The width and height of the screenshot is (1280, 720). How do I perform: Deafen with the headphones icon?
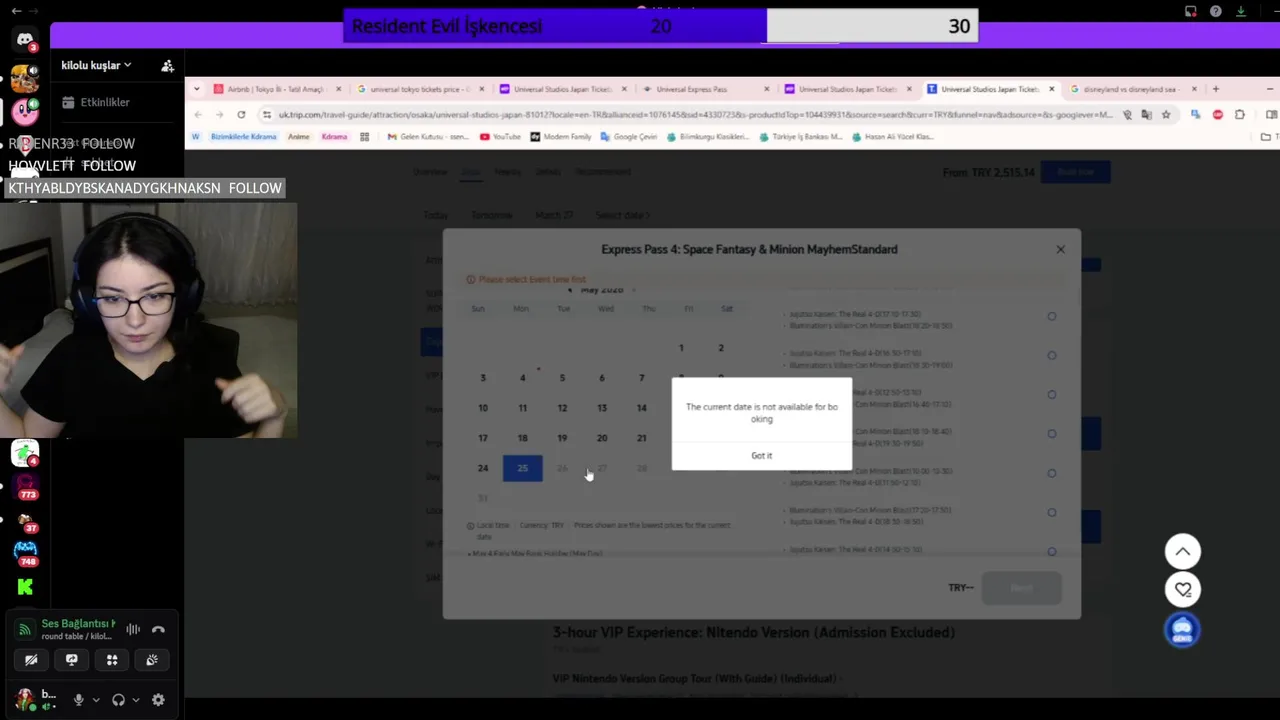tap(118, 700)
